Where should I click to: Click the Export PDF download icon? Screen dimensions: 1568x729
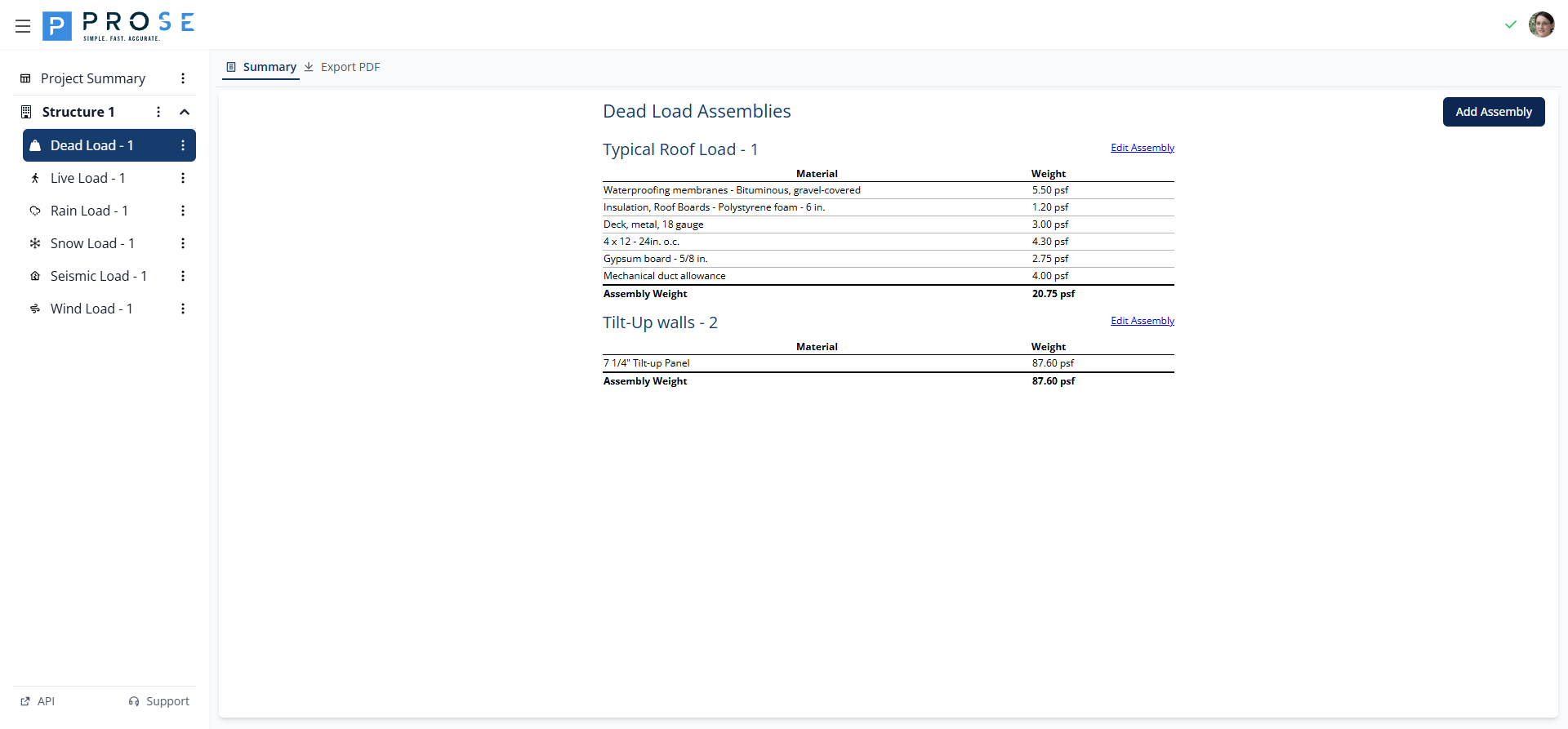[309, 67]
